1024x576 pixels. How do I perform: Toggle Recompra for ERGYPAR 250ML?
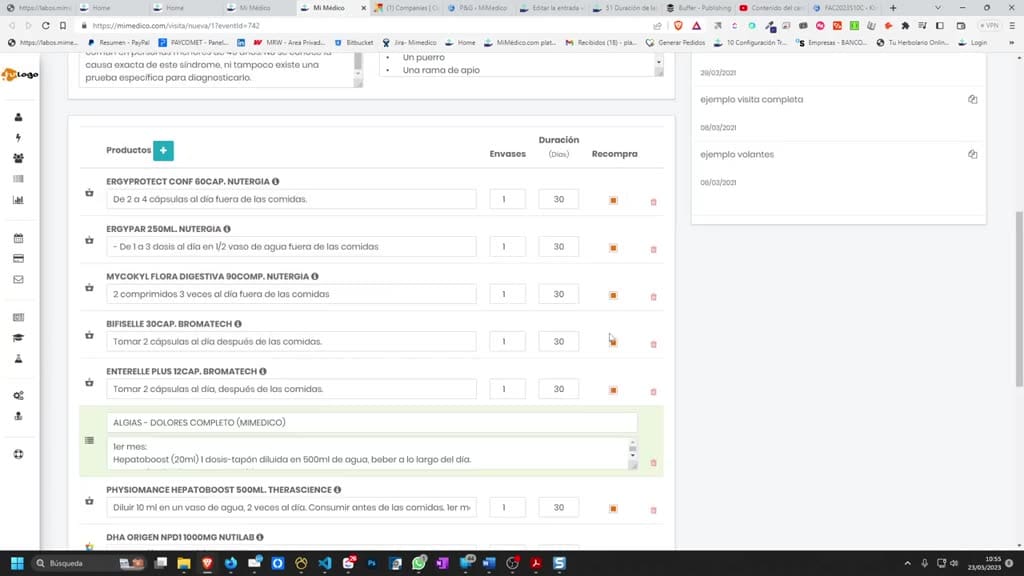(613, 248)
